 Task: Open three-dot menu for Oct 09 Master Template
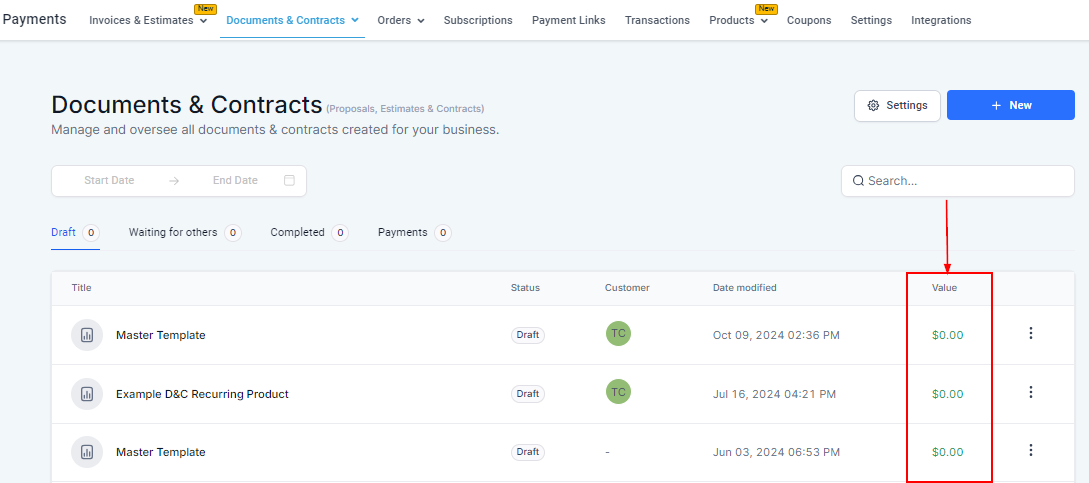[1031, 334]
